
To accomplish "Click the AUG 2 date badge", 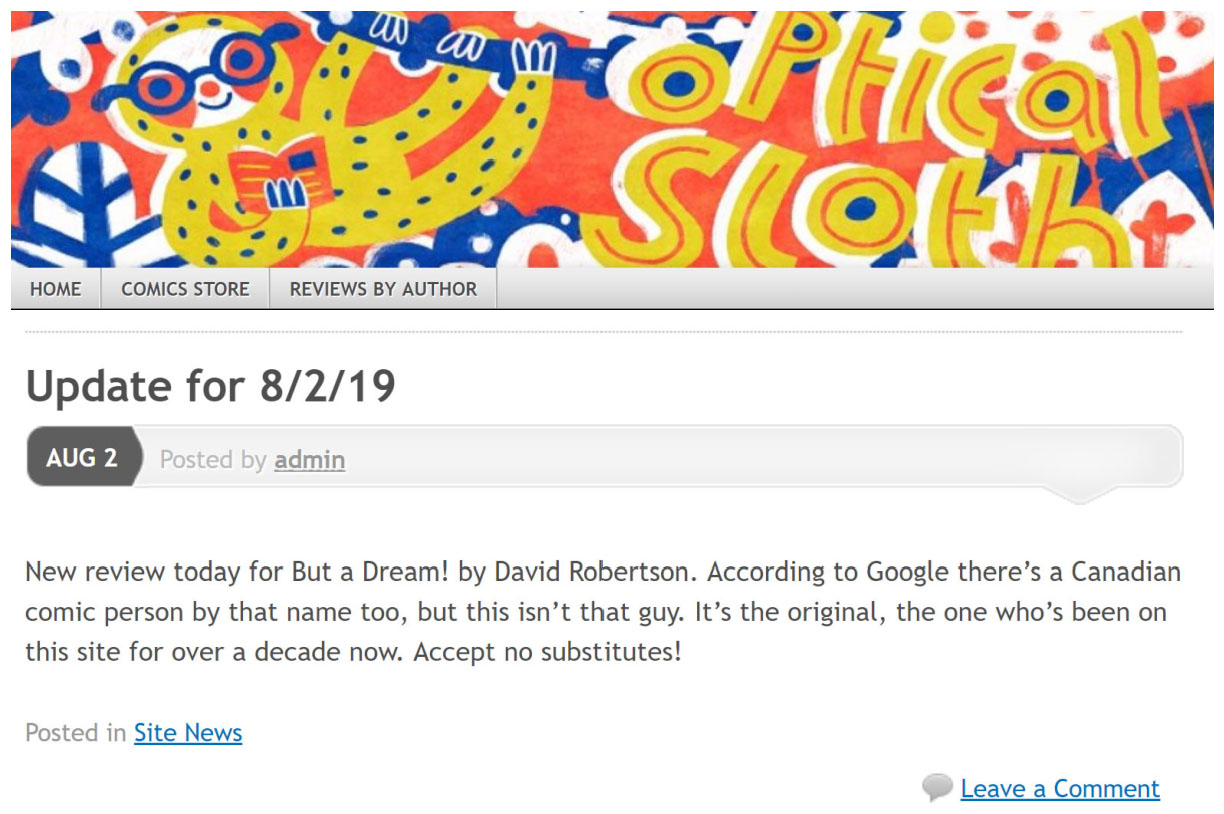I will [x=82, y=458].
